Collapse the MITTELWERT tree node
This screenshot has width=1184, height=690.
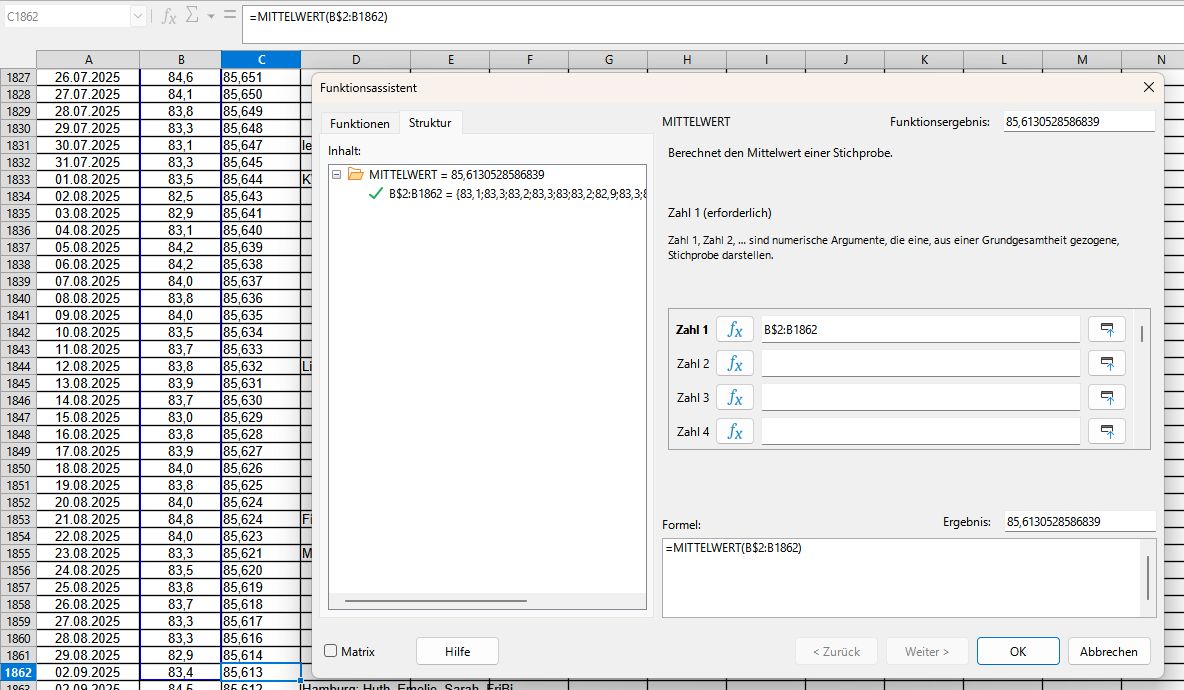[x=336, y=174]
